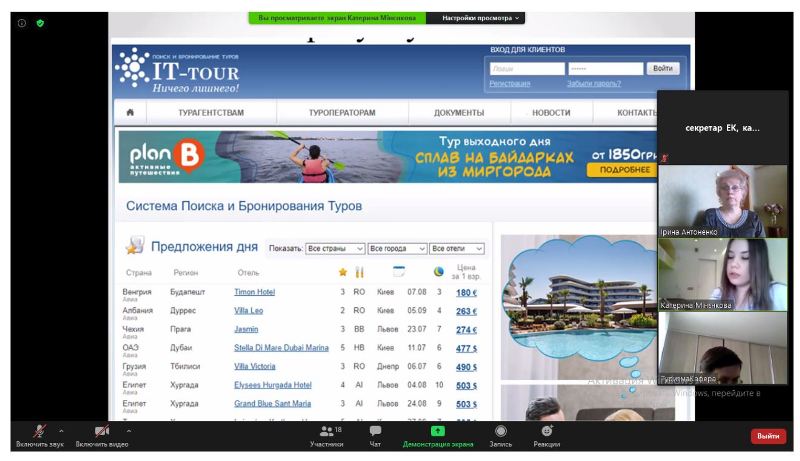Click the plan B banner logo

coord(167,157)
